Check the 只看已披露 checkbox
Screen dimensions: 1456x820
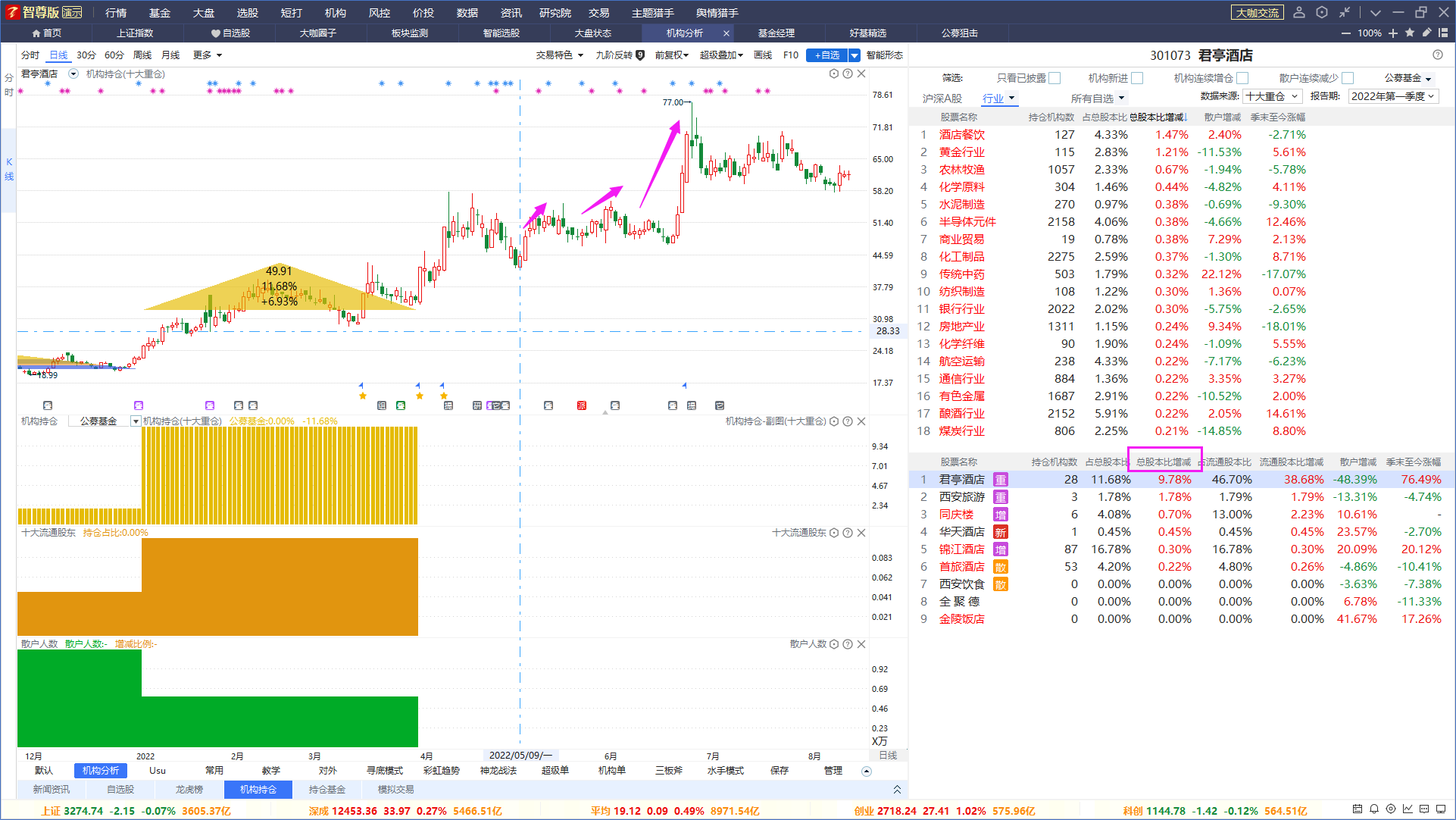[x=1055, y=78]
